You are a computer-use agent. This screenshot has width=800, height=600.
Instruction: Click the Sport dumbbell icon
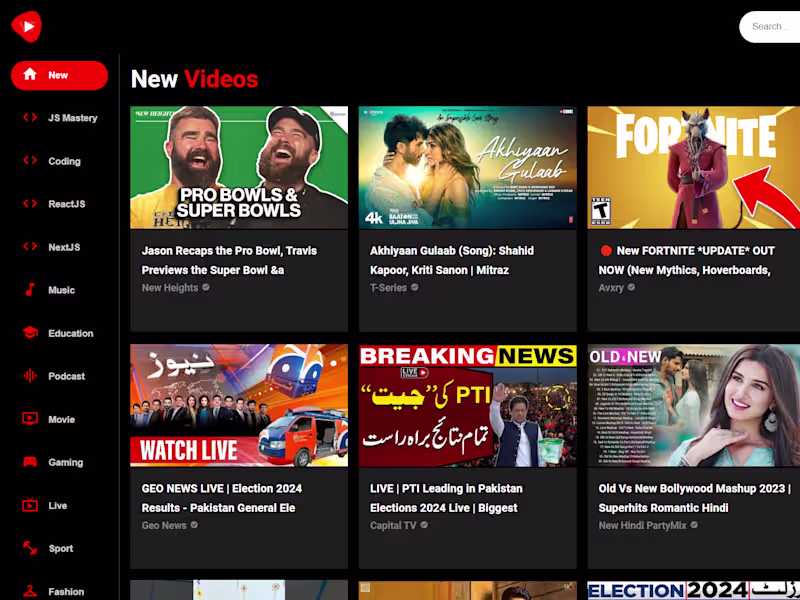point(30,548)
